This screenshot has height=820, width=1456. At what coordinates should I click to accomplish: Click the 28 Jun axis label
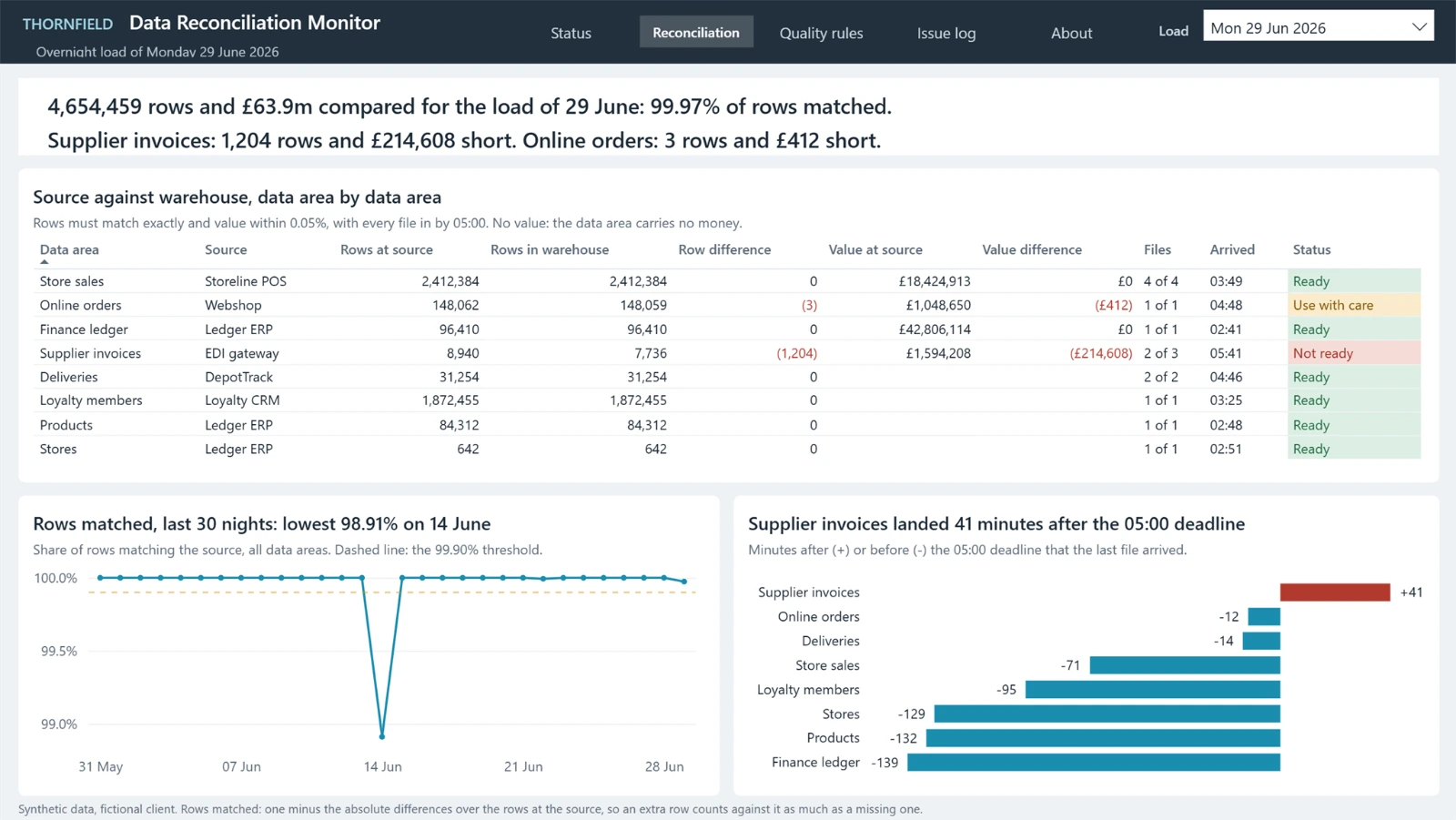(664, 766)
